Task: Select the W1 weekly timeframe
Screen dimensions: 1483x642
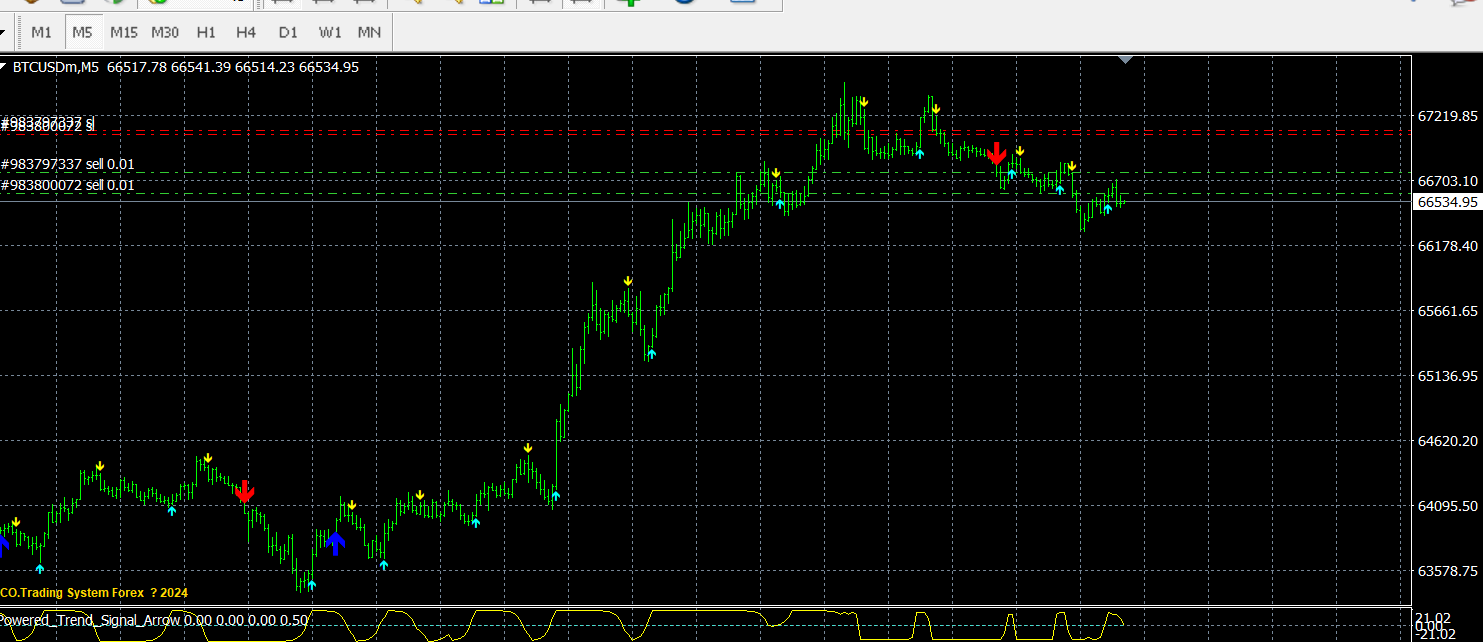Action: (330, 32)
